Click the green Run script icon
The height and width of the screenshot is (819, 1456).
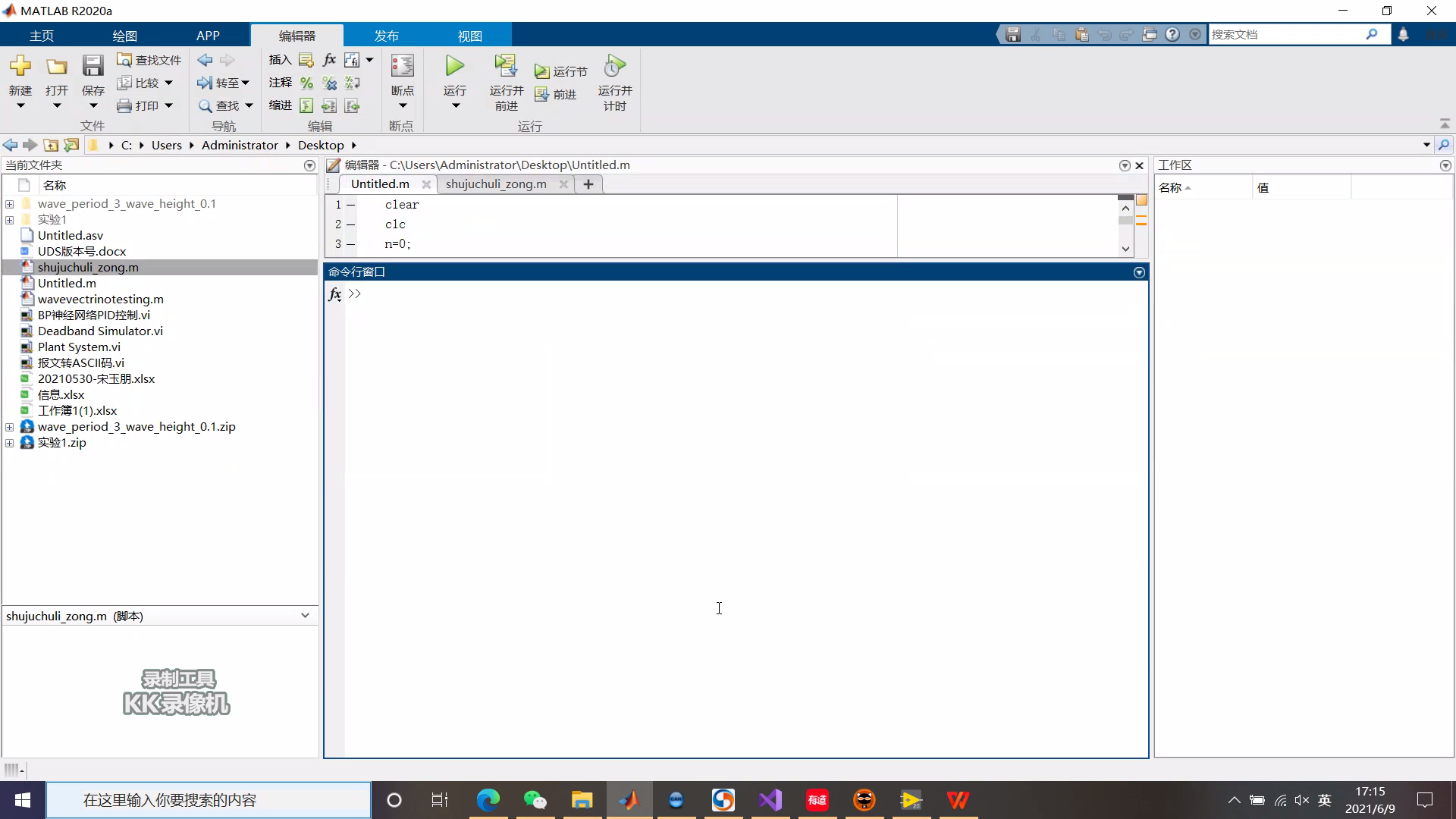pos(454,67)
